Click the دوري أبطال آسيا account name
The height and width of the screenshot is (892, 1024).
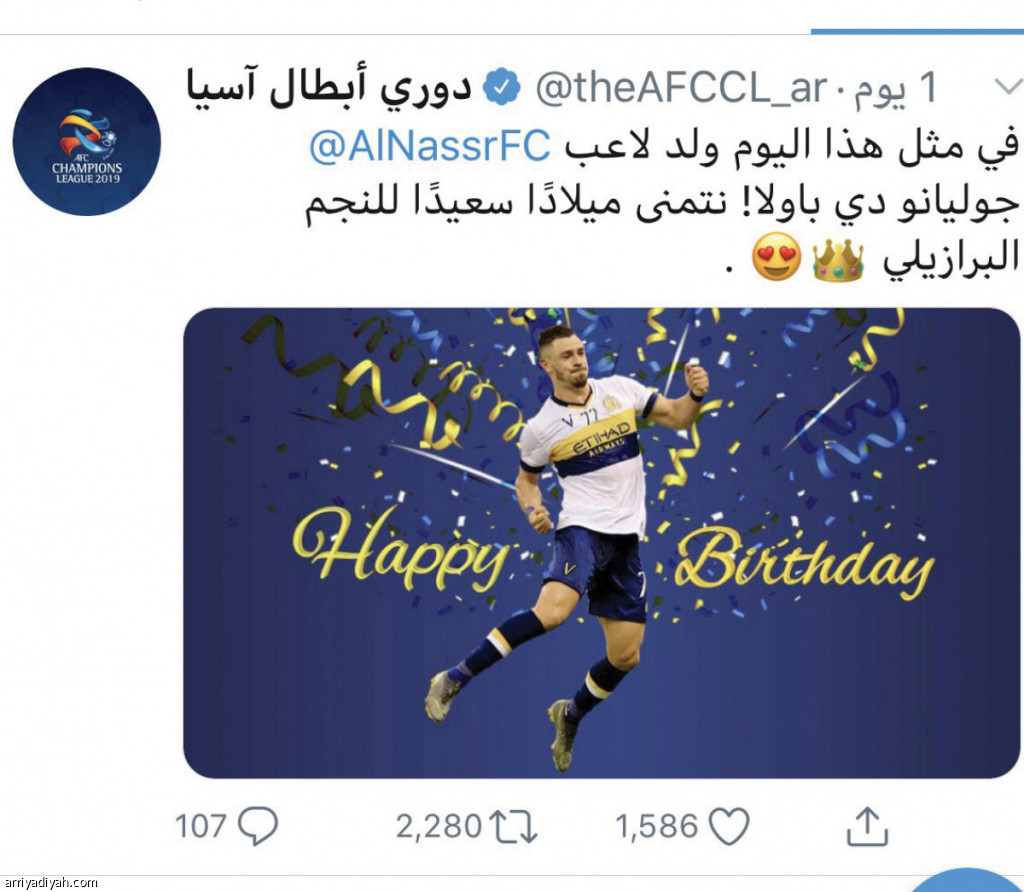(329, 88)
